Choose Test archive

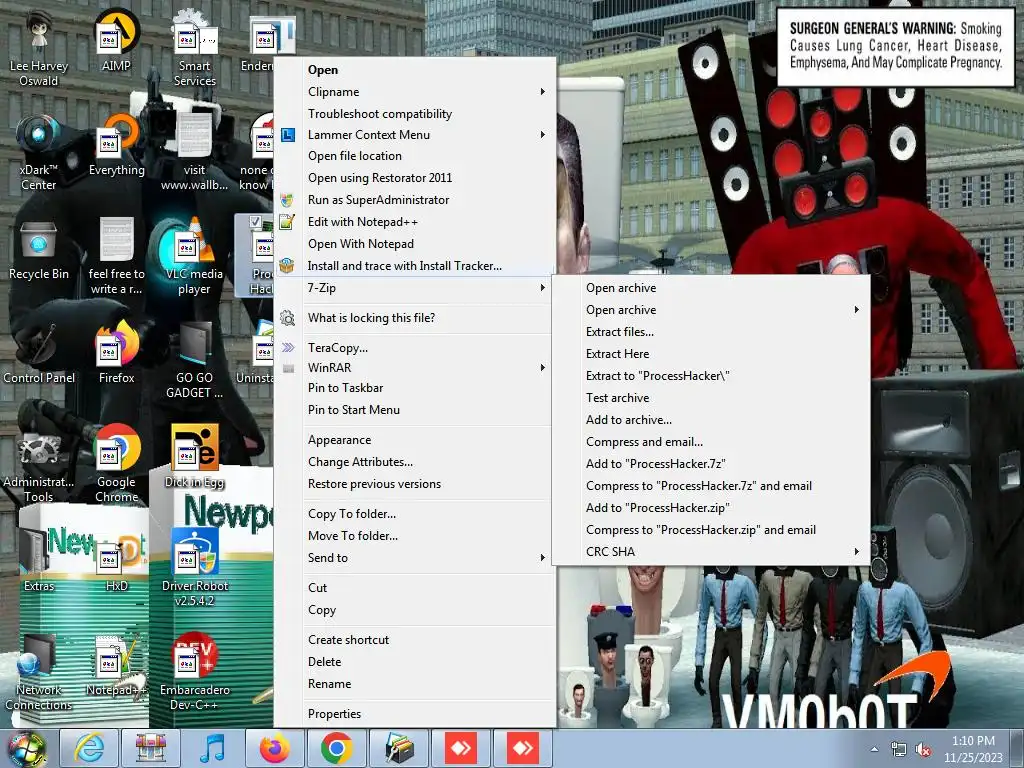[x=711, y=398]
